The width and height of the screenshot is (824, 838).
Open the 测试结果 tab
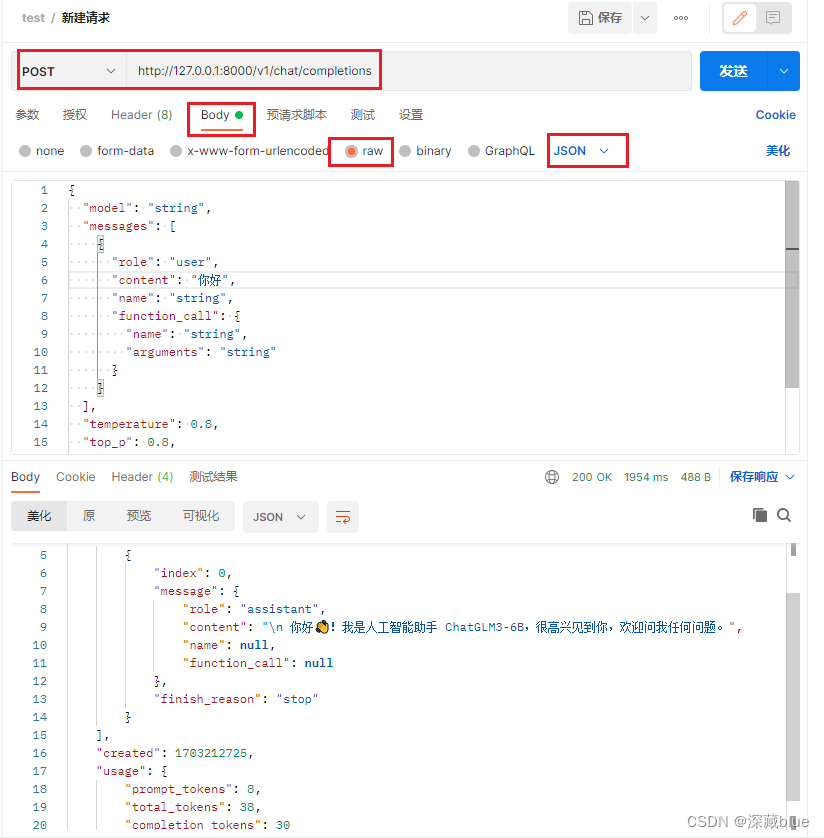[x=213, y=477]
